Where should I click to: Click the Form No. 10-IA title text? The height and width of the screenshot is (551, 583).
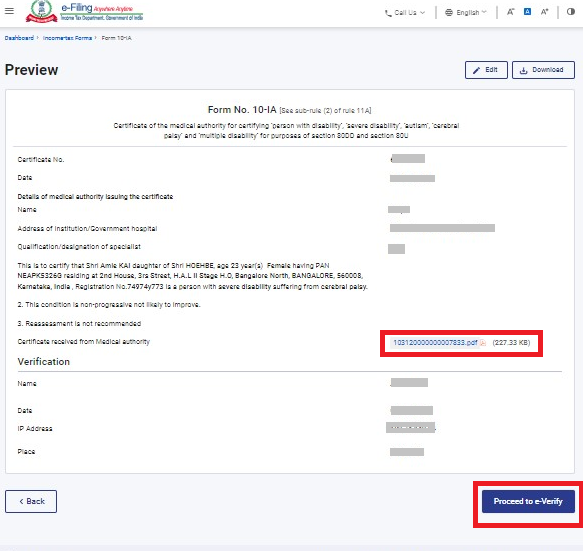(x=242, y=110)
